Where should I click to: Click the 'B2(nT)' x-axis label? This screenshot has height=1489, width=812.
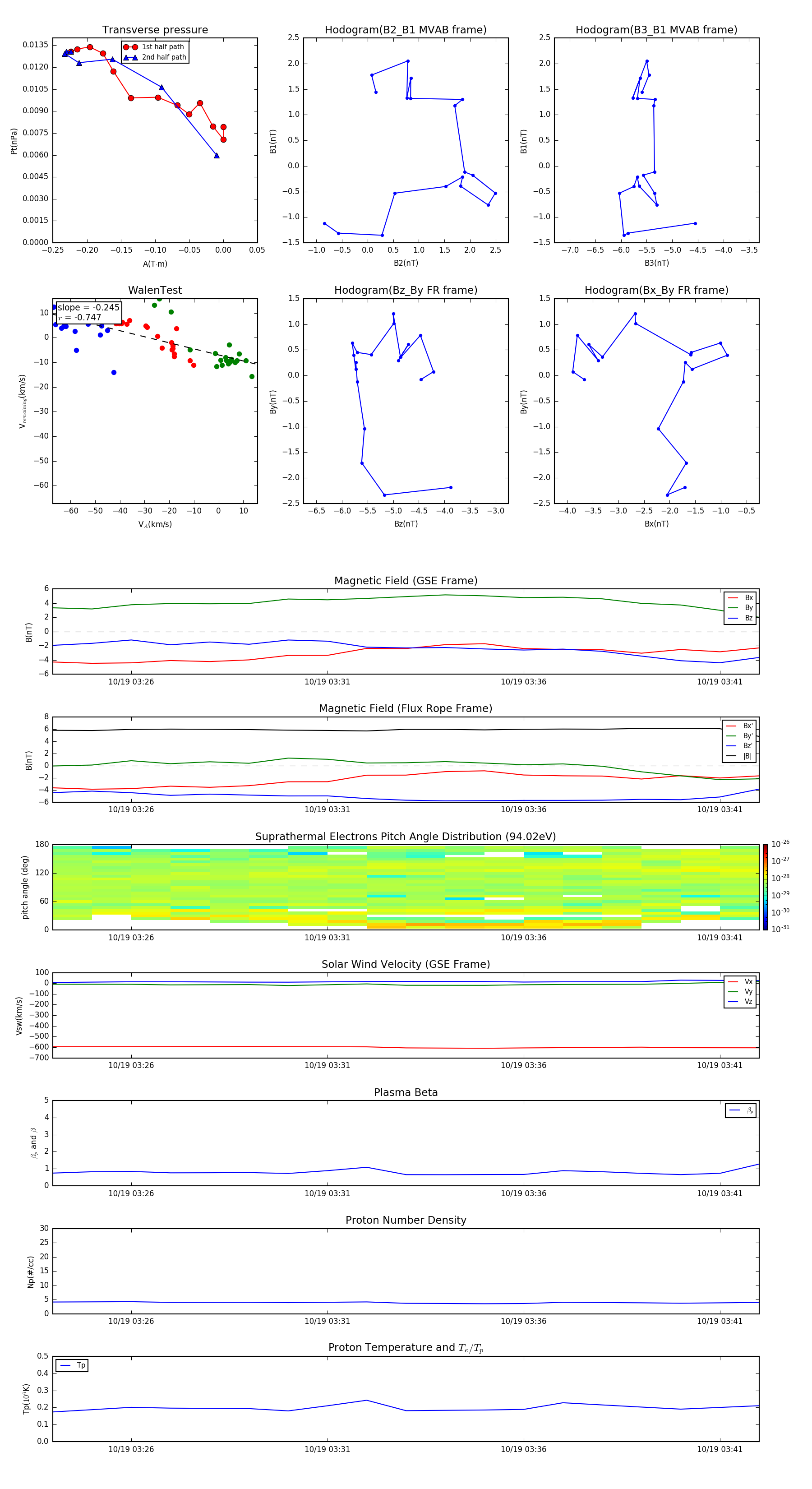[406, 263]
